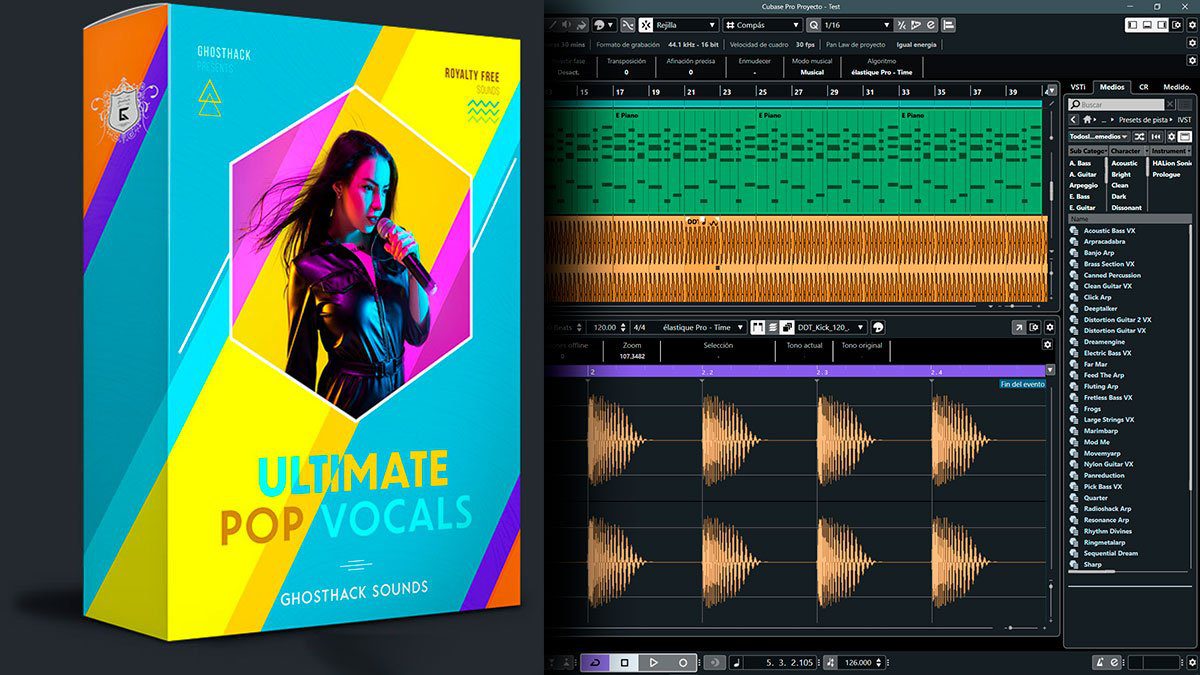
Task: Toggle the lower zone visibility
Action: point(1146,25)
